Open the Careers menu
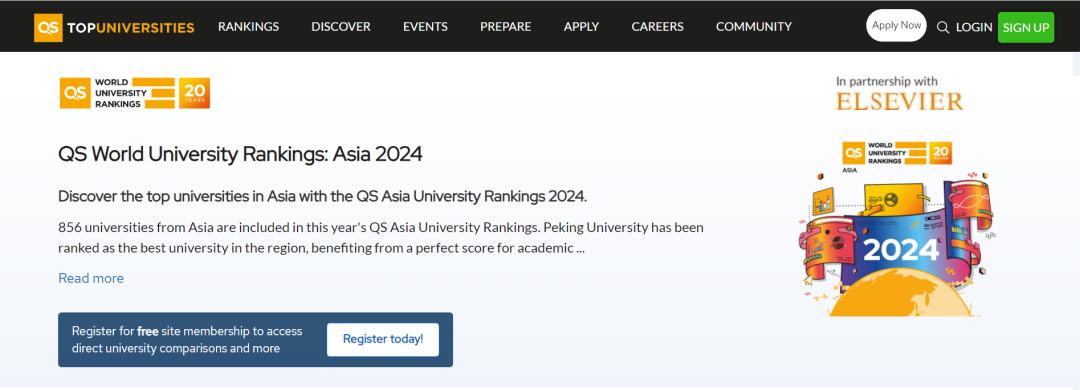1080x390 pixels. coord(658,27)
